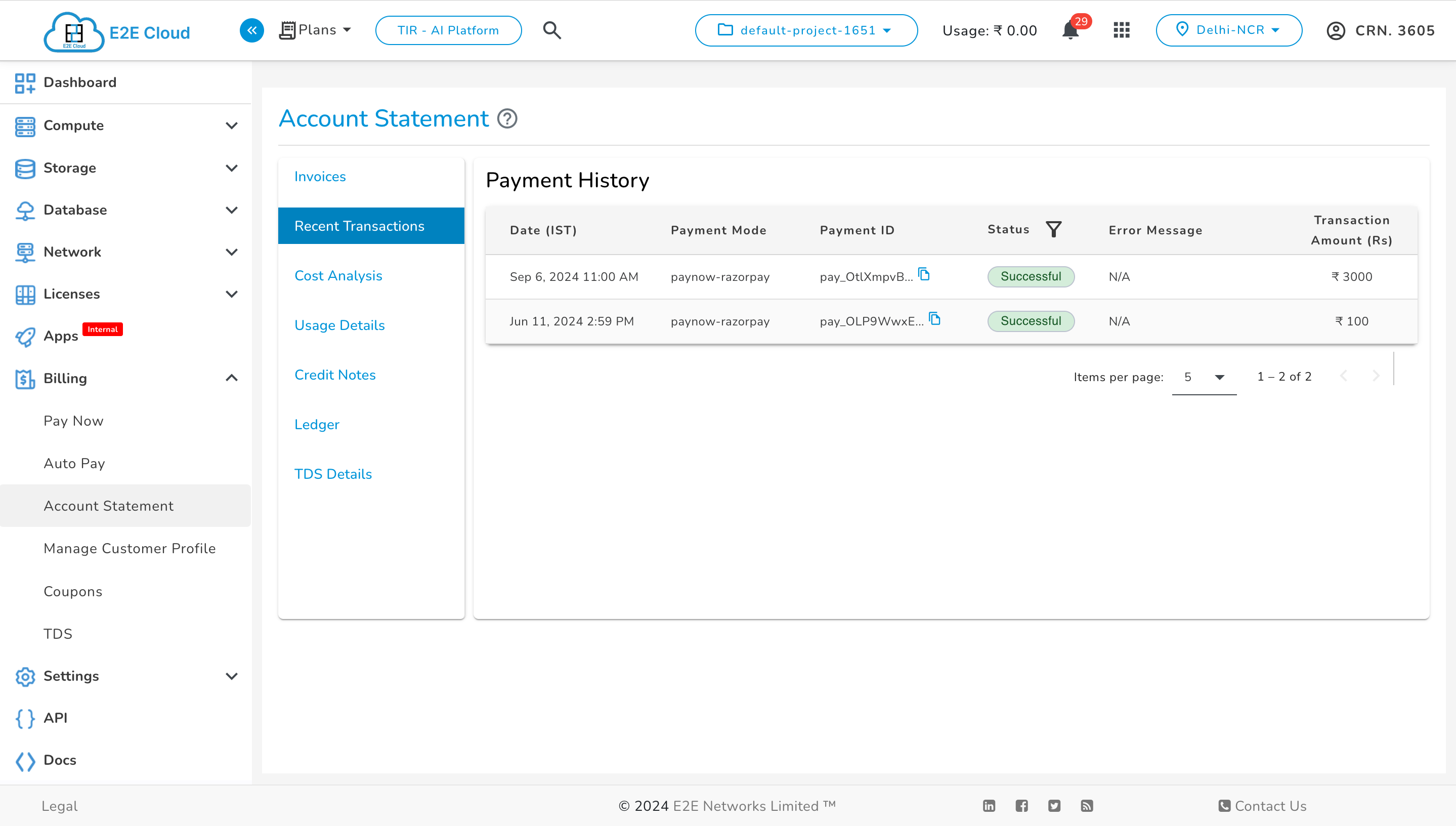Screen dimensions: 1456x826
Task: Copy payment ID pay_OtlXmpvB
Action: [x=924, y=275]
